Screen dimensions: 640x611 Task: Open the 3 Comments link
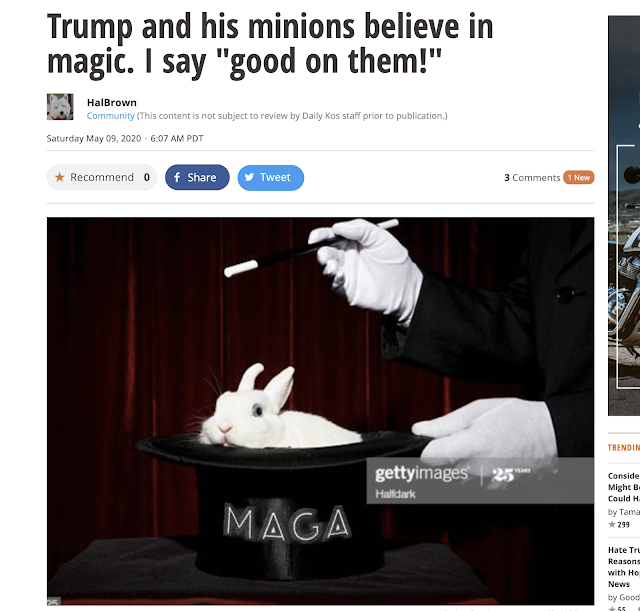pyautogui.click(x=532, y=178)
